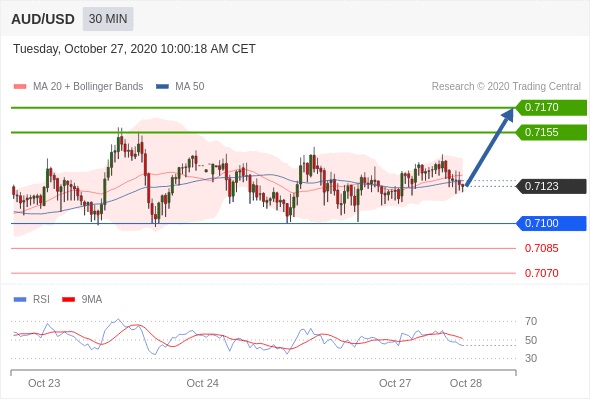
Task: Select the 0.7123 current price tag
Action: pos(551,186)
